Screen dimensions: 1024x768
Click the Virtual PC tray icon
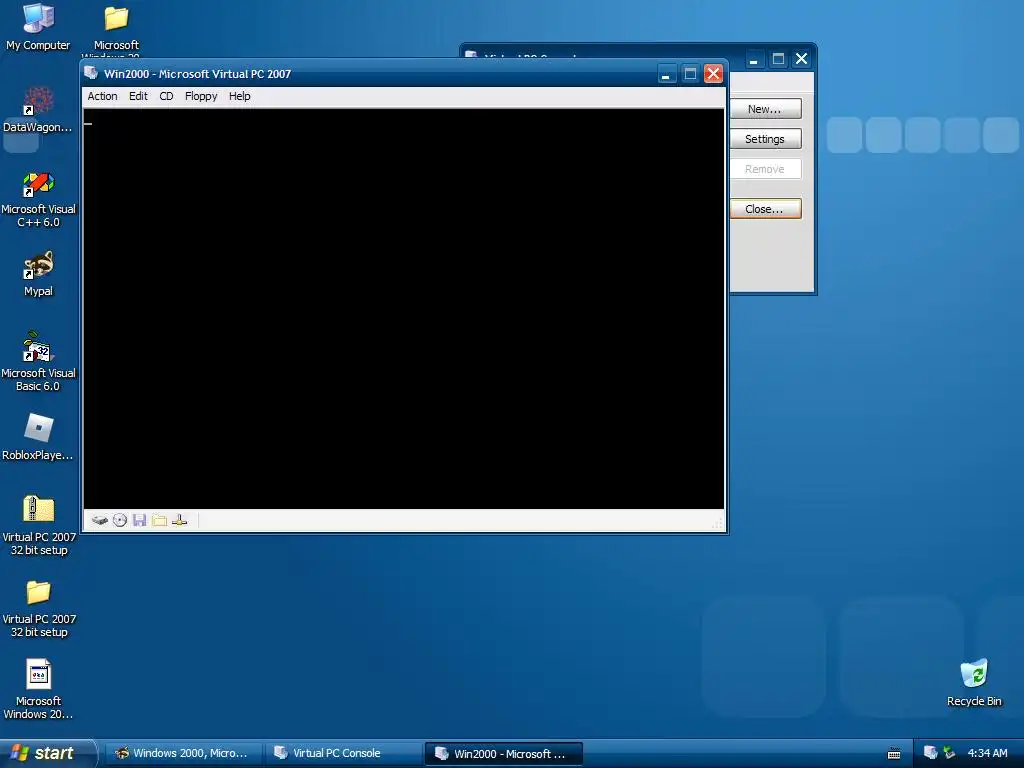click(930, 753)
